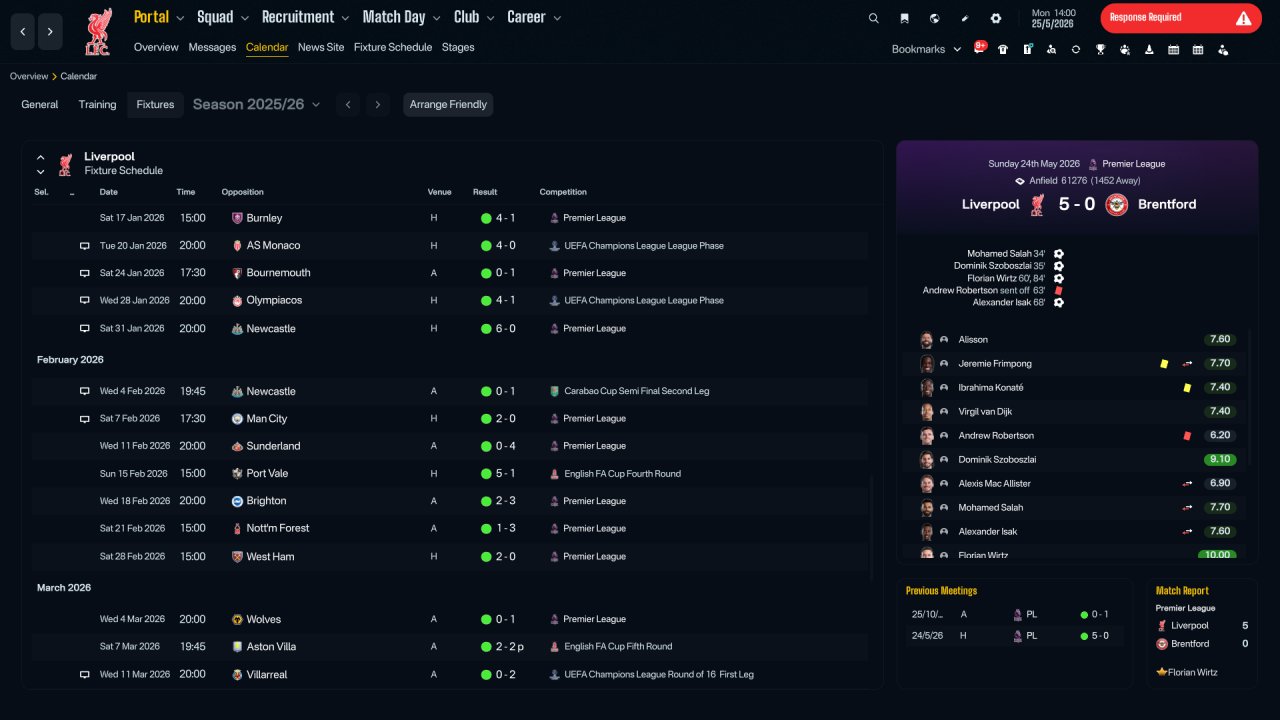Viewport: 1280px width, 720px height.
Task: Go forward with the right arrow button
Action: point(51,32)
